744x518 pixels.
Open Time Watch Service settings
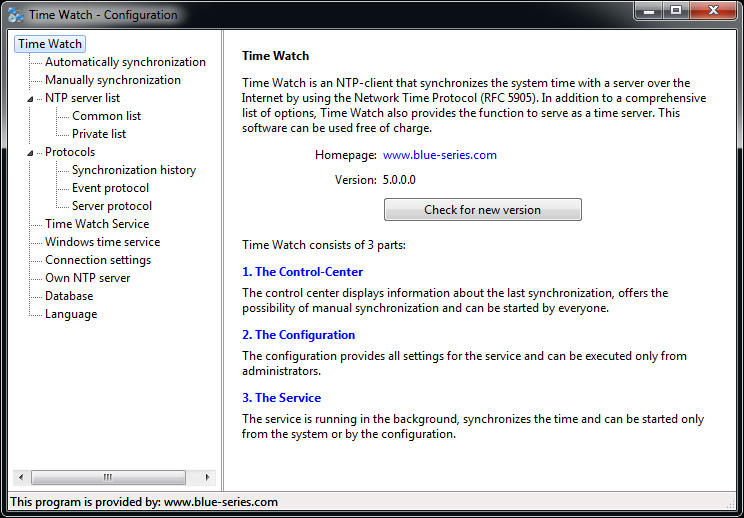tap(97, 224)
